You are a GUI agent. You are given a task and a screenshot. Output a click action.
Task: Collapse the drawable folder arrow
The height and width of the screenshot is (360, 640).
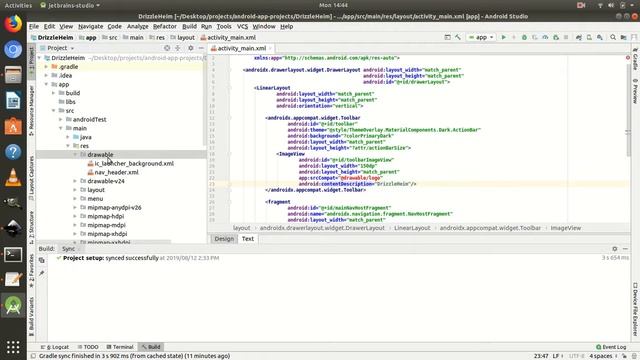coord(75,155)
